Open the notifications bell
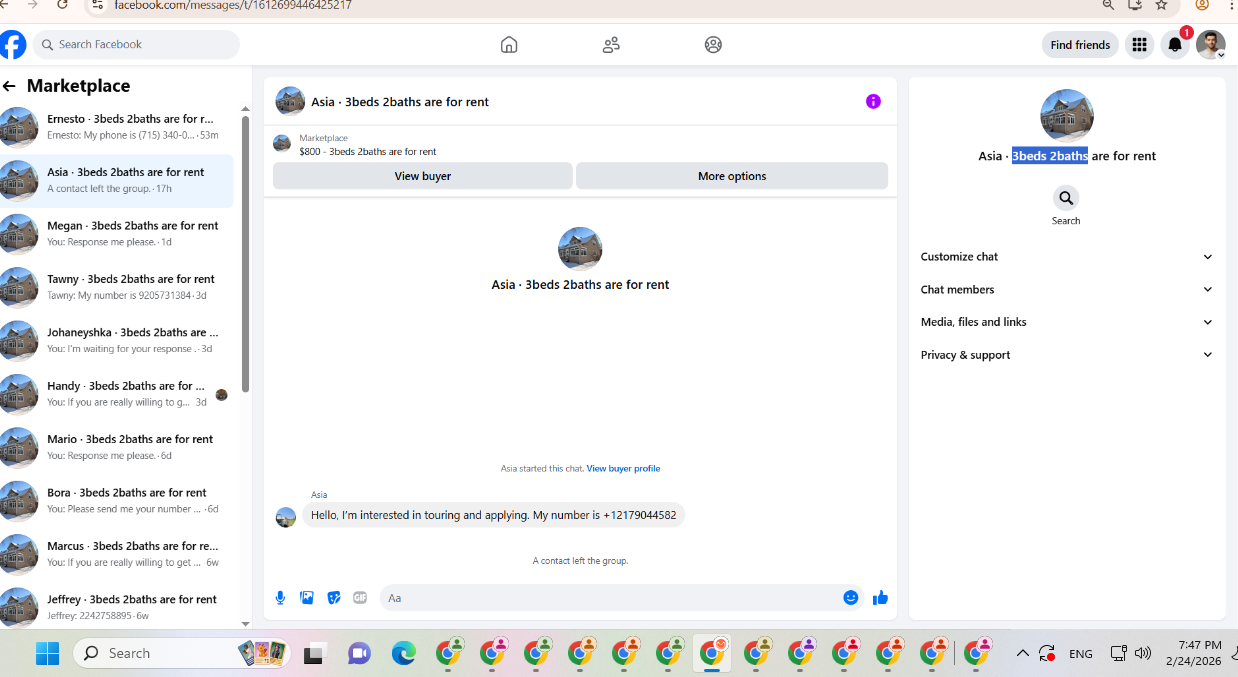Screen dimensions: 1238x677 [1175, 45]
